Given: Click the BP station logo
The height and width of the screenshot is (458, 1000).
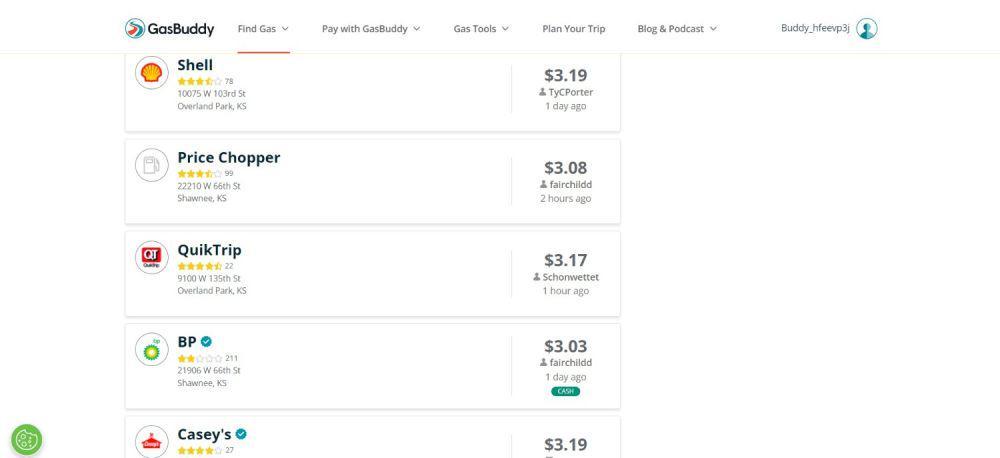Looking at the screenshot, I should 152,350.
